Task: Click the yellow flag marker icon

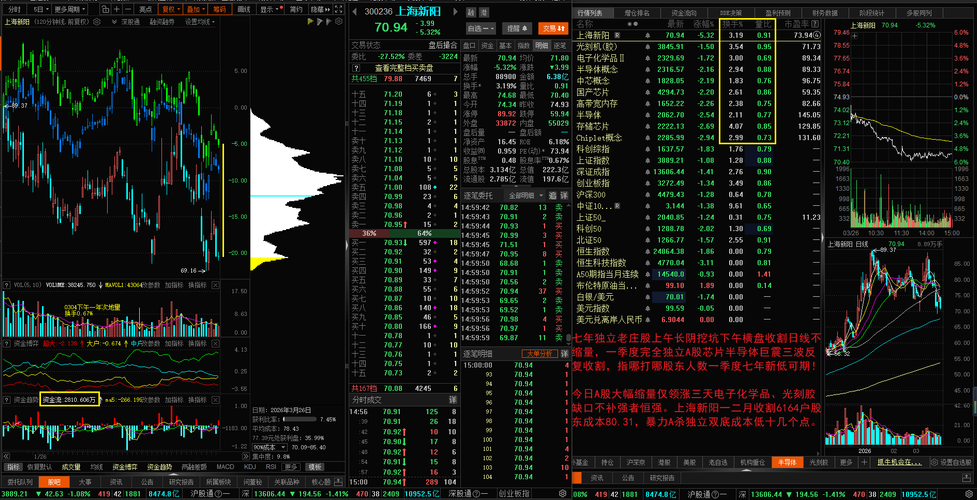Action: click(x=311, y=22)
